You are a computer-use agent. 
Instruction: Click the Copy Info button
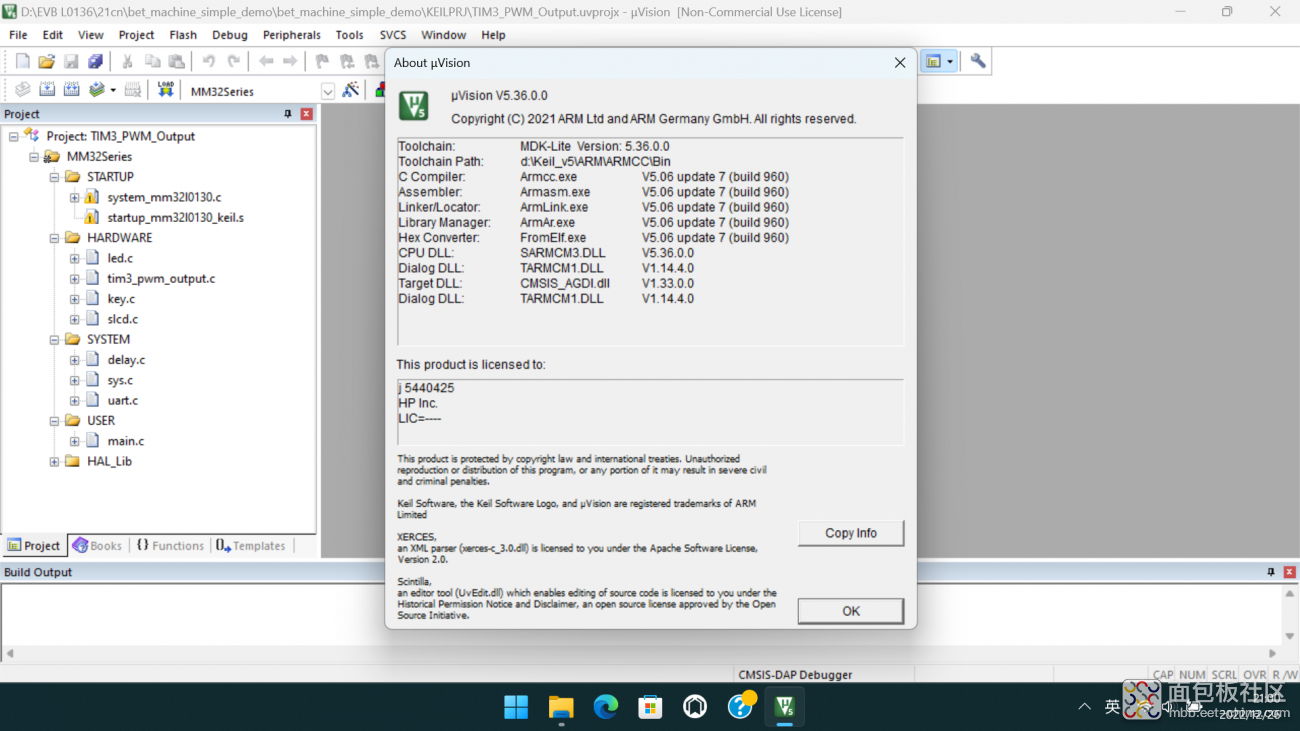pos(851,533)
